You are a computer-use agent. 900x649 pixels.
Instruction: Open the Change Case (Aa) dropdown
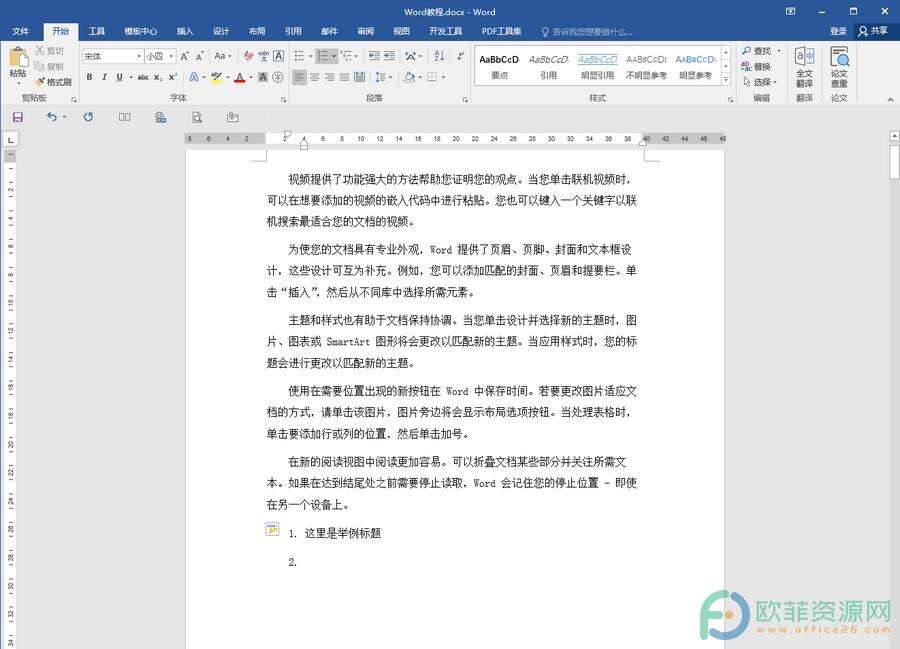coord(223,56)
